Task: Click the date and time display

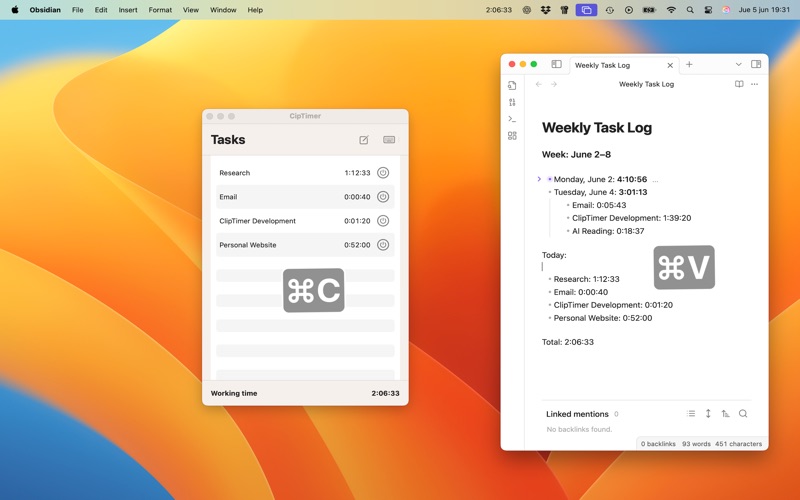Action: coord(764,10)
